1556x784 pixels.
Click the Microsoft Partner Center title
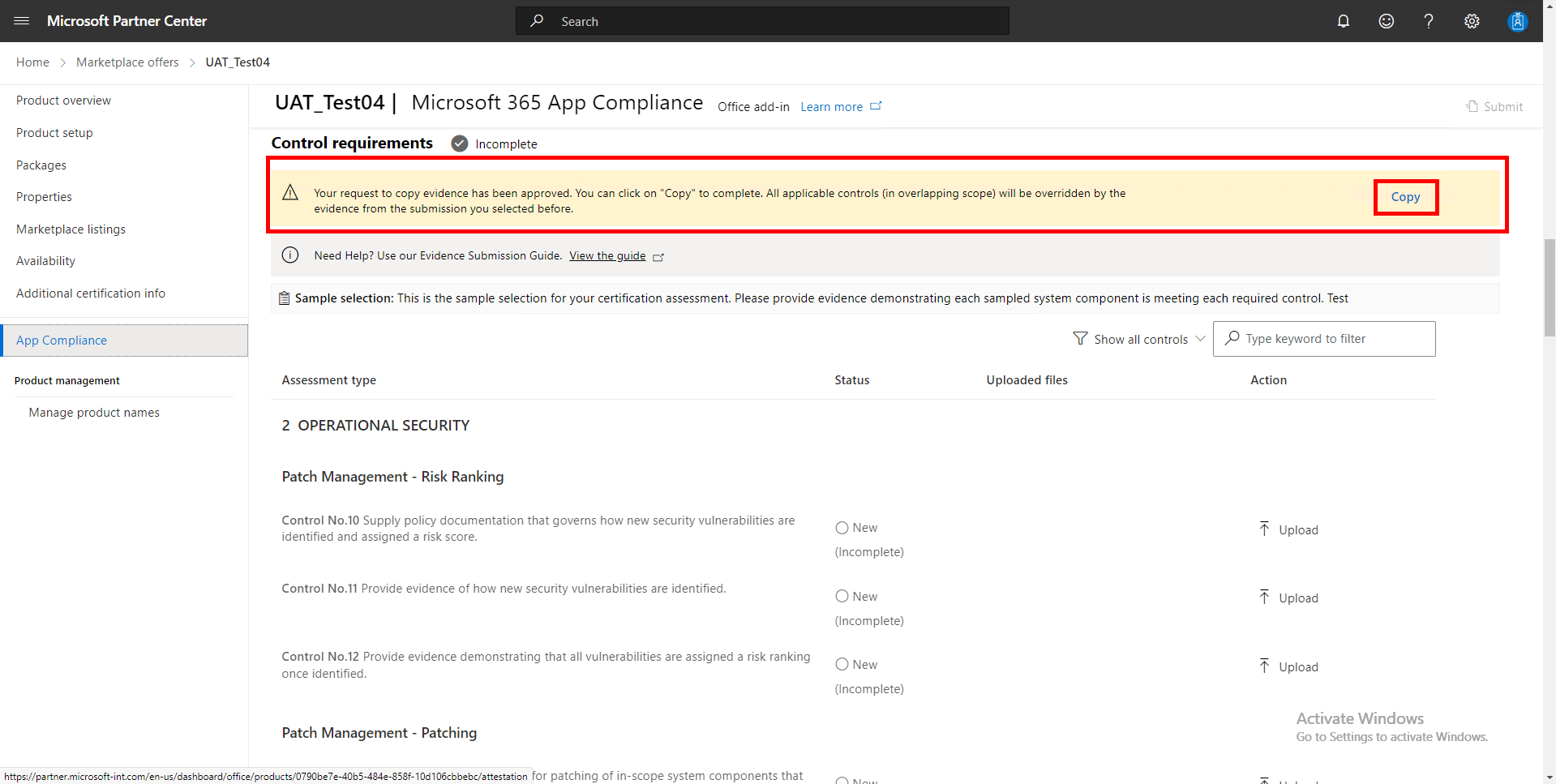tap(126, 21)
